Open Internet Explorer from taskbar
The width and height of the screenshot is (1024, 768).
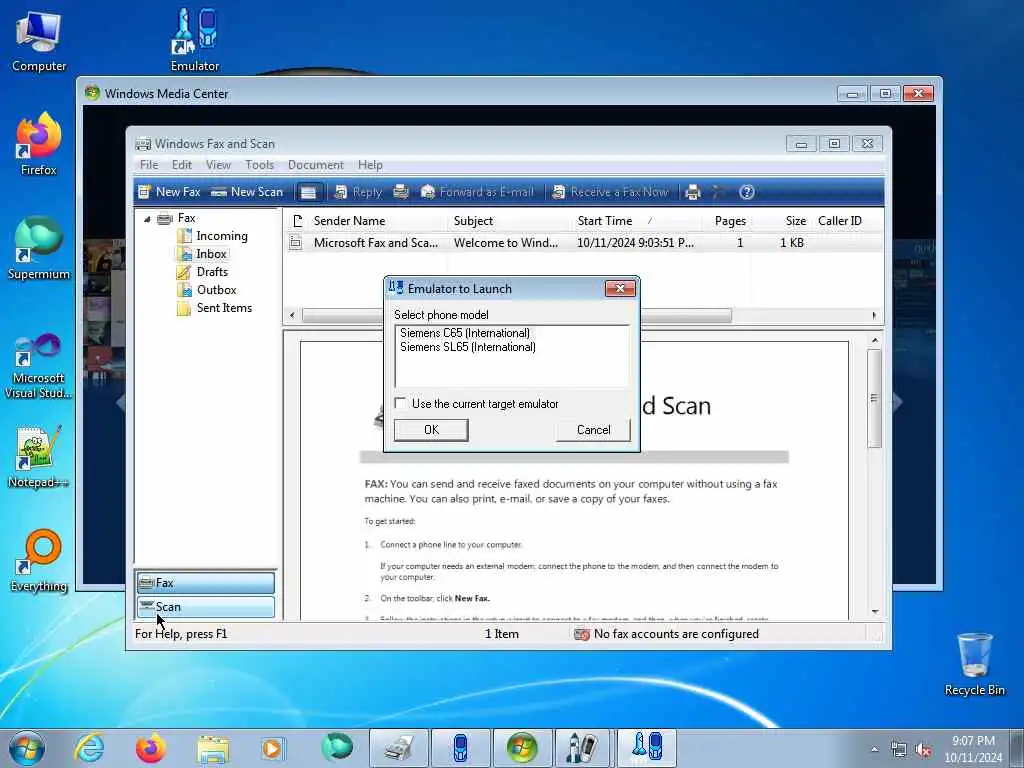click(89, 748)
